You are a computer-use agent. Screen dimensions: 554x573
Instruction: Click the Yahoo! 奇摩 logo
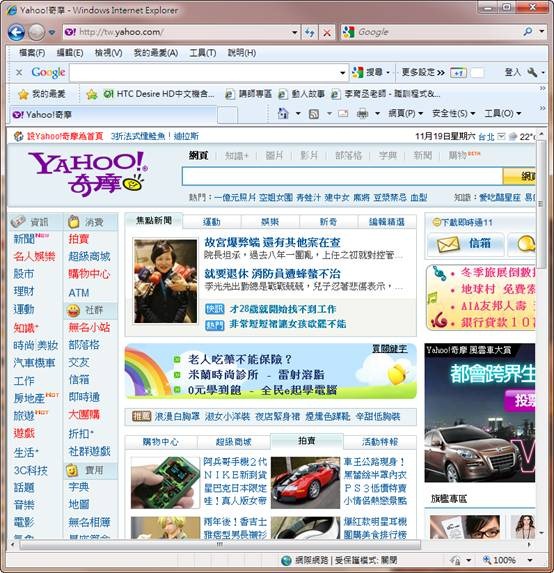88,174
